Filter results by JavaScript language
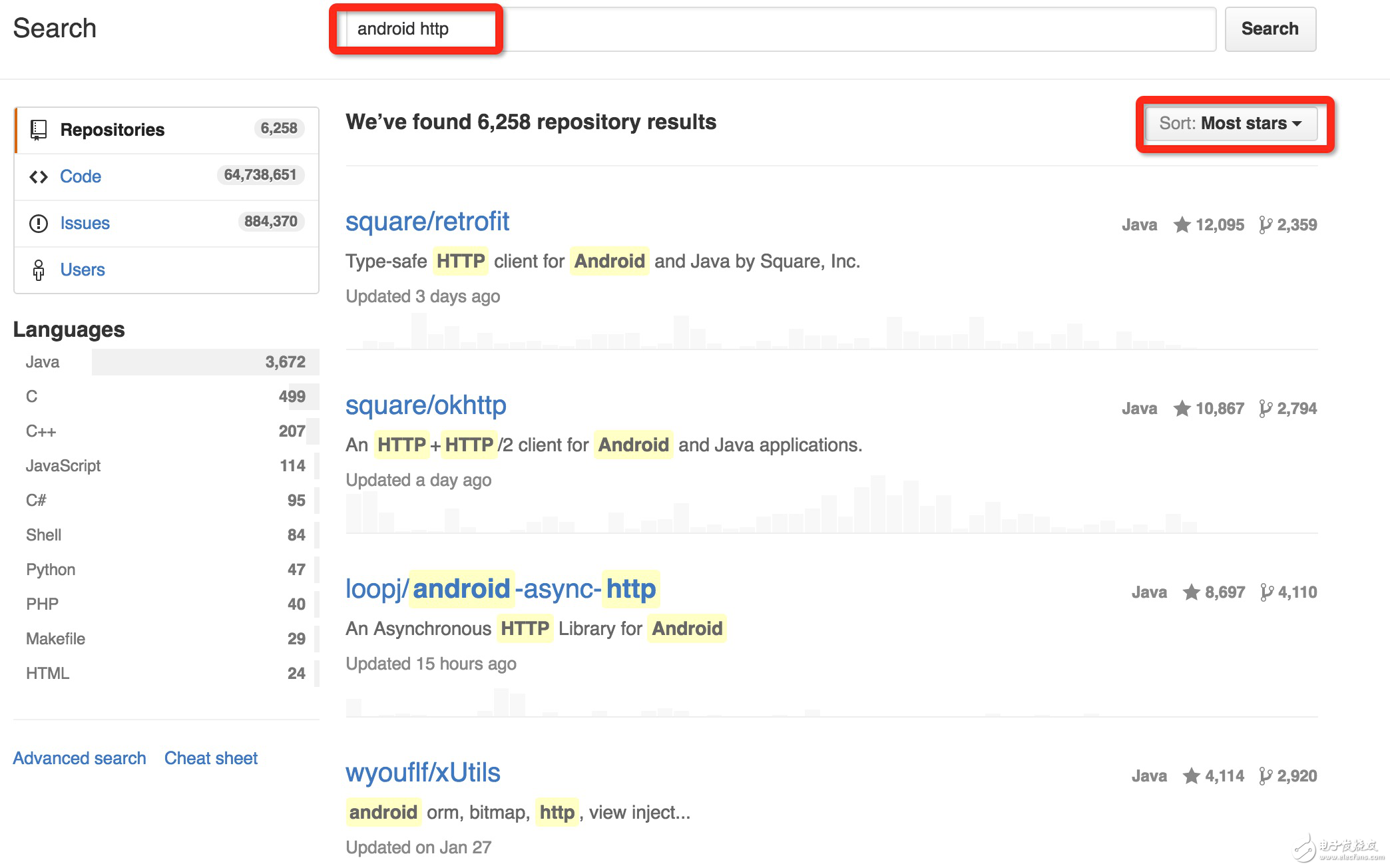Image resolution: width=1390 pixels, height=868 pixels. tap(63, 466)
